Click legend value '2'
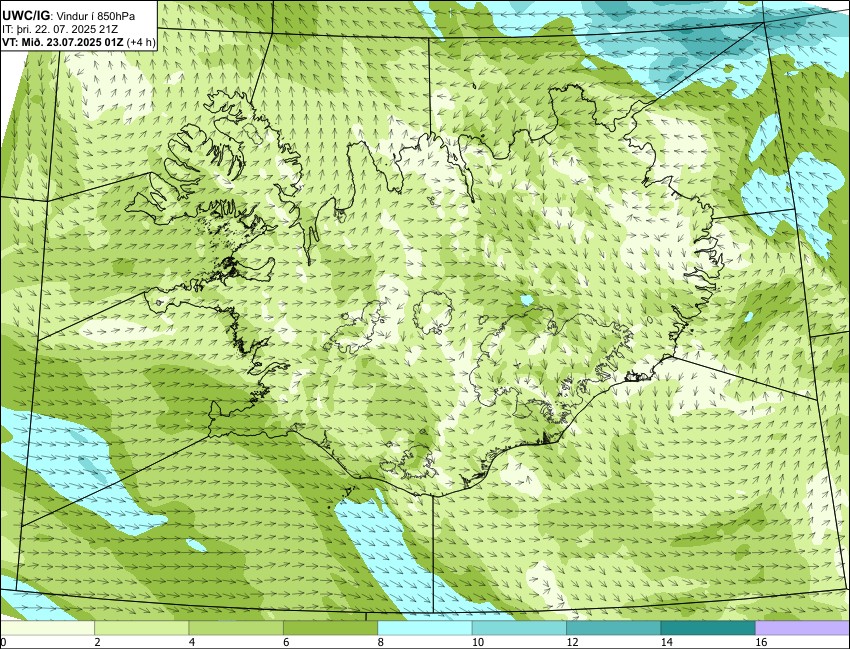The height and width of the screenshot is (649, 850). pyautogui.click(x=97, y=642)
